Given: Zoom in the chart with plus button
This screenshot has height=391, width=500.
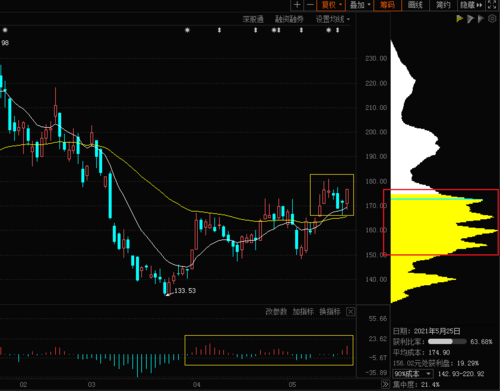Looking at the screenshot, I should tap(297, 5).
